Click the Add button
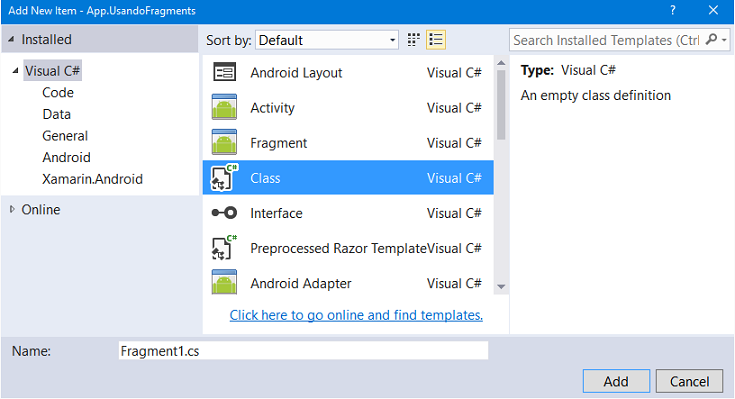This screenshot has height=399, width=735. point(616,381)
